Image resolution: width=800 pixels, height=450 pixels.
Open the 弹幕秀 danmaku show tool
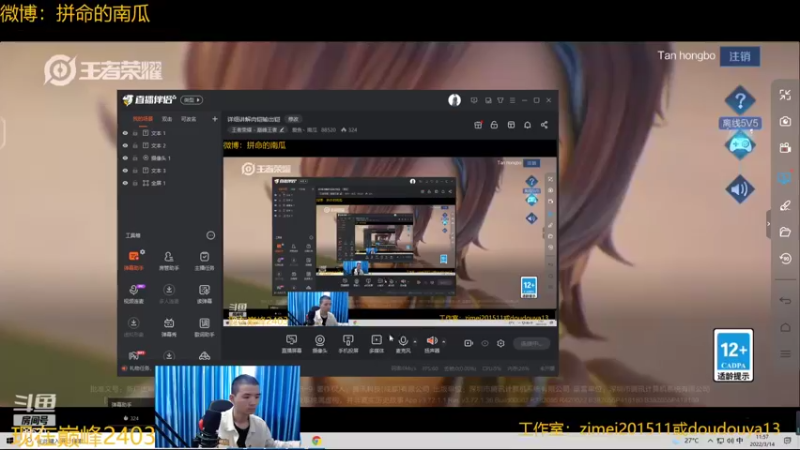pos(169,327)
